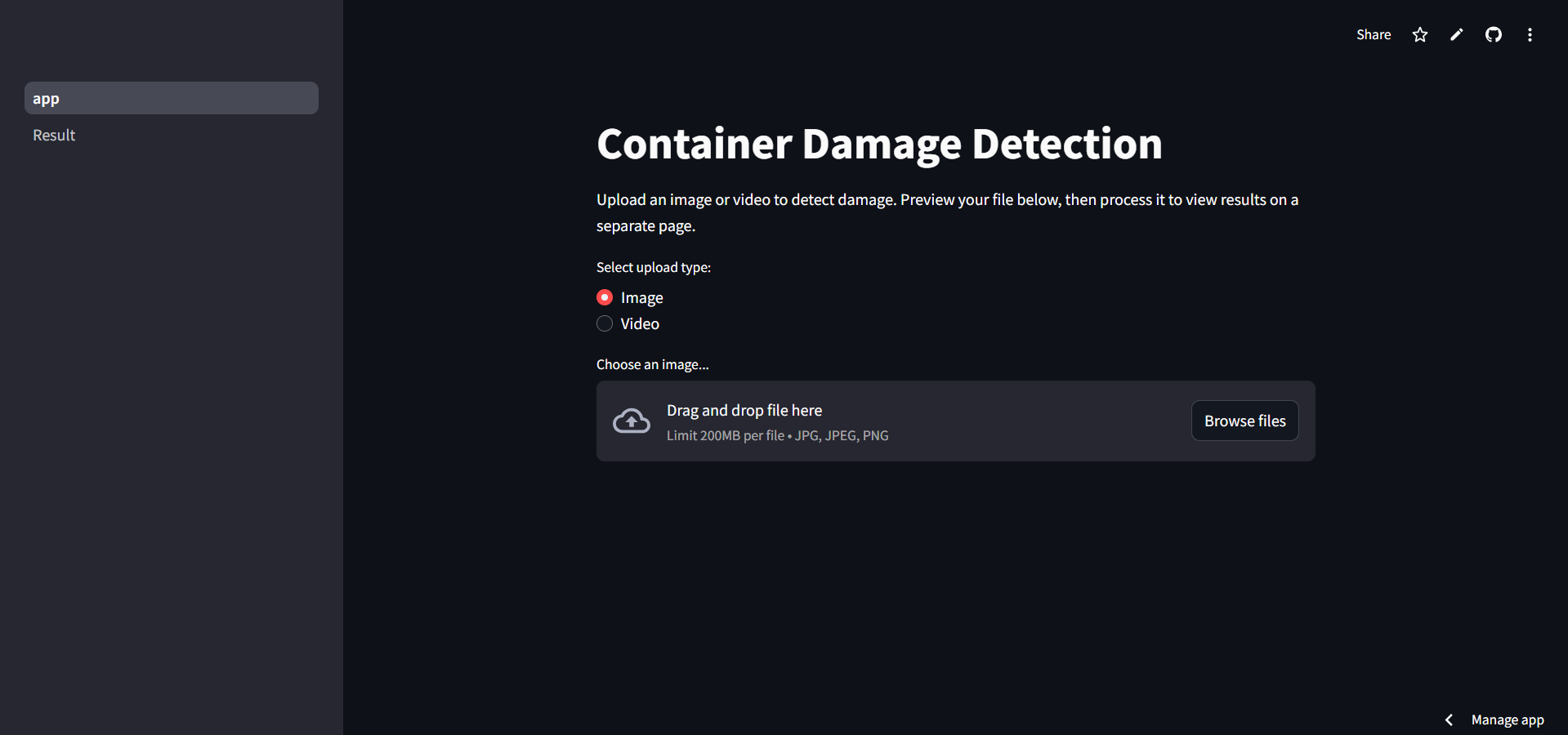Open the app page in sidebar
This screenshot has width=1568, height=735.
pos(172,98)
